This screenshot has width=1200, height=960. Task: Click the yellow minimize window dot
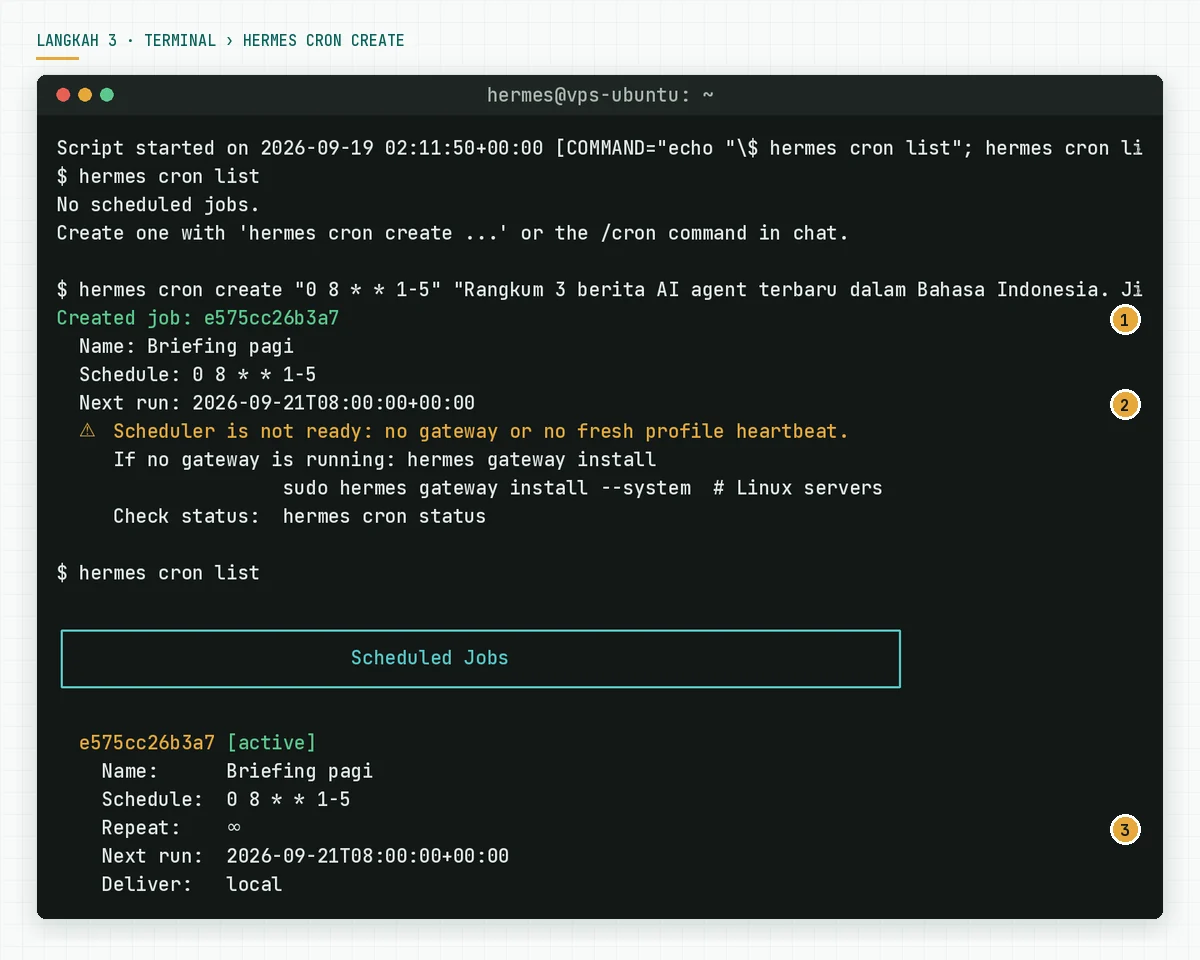click(85, 95)
